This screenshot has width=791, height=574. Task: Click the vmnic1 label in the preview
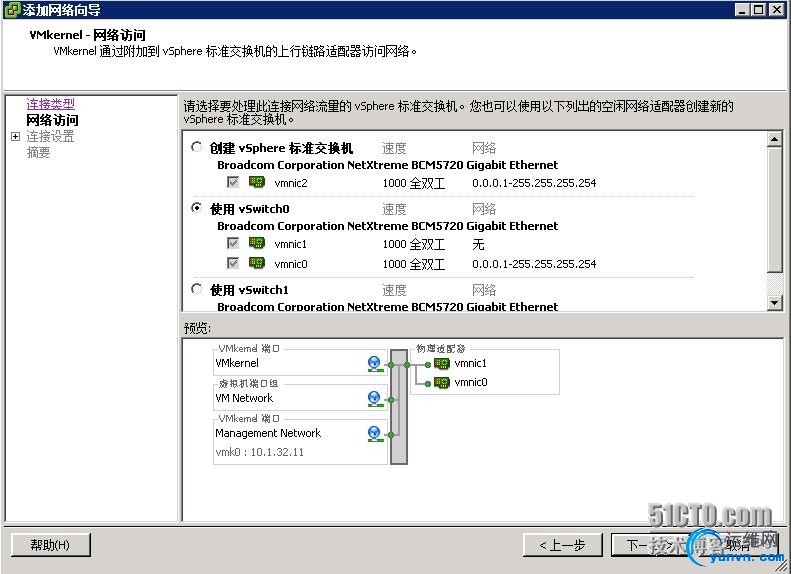[470, 363]
